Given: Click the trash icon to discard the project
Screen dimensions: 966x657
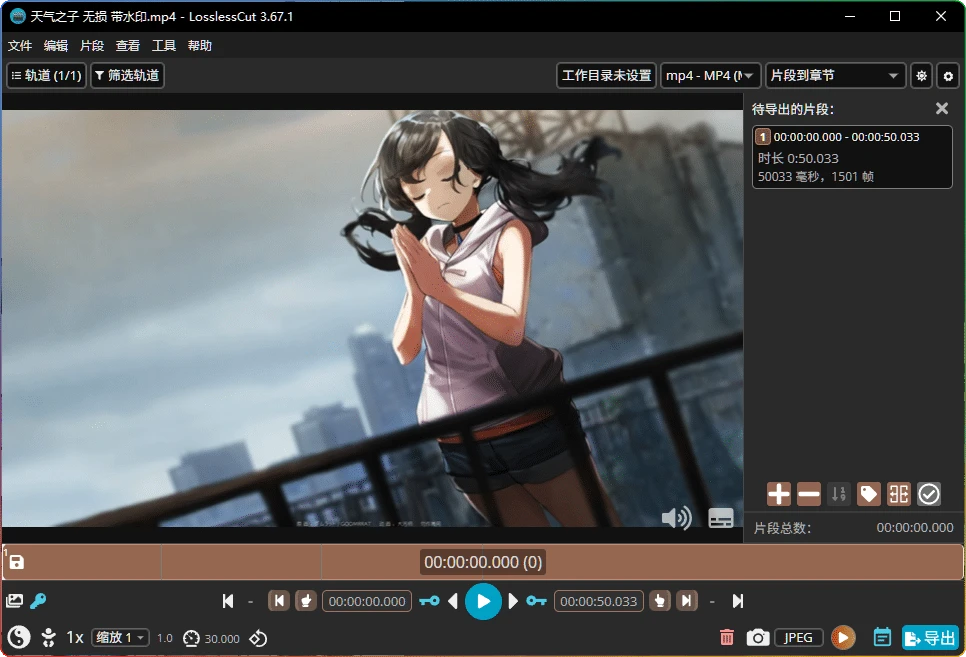Looking at the screenshot, I should coord(727,637).
